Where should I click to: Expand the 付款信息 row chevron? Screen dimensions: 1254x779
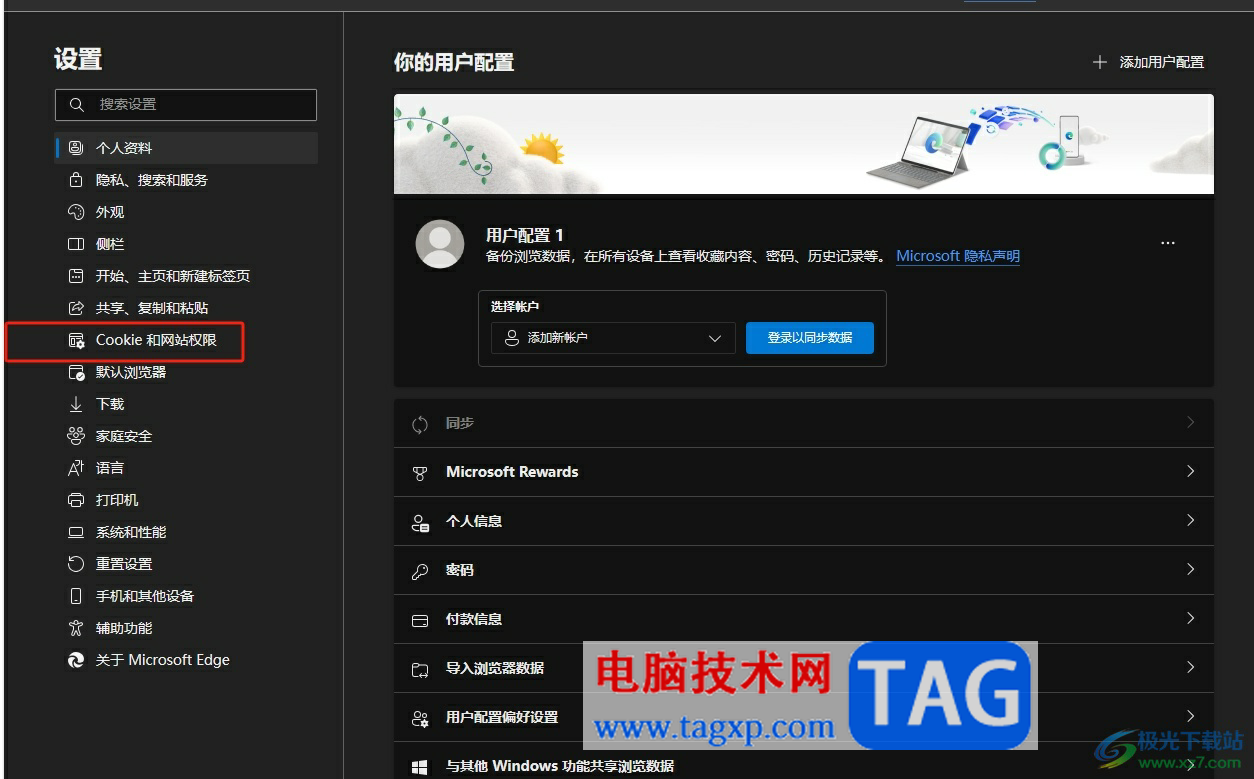pos(1190,618)
